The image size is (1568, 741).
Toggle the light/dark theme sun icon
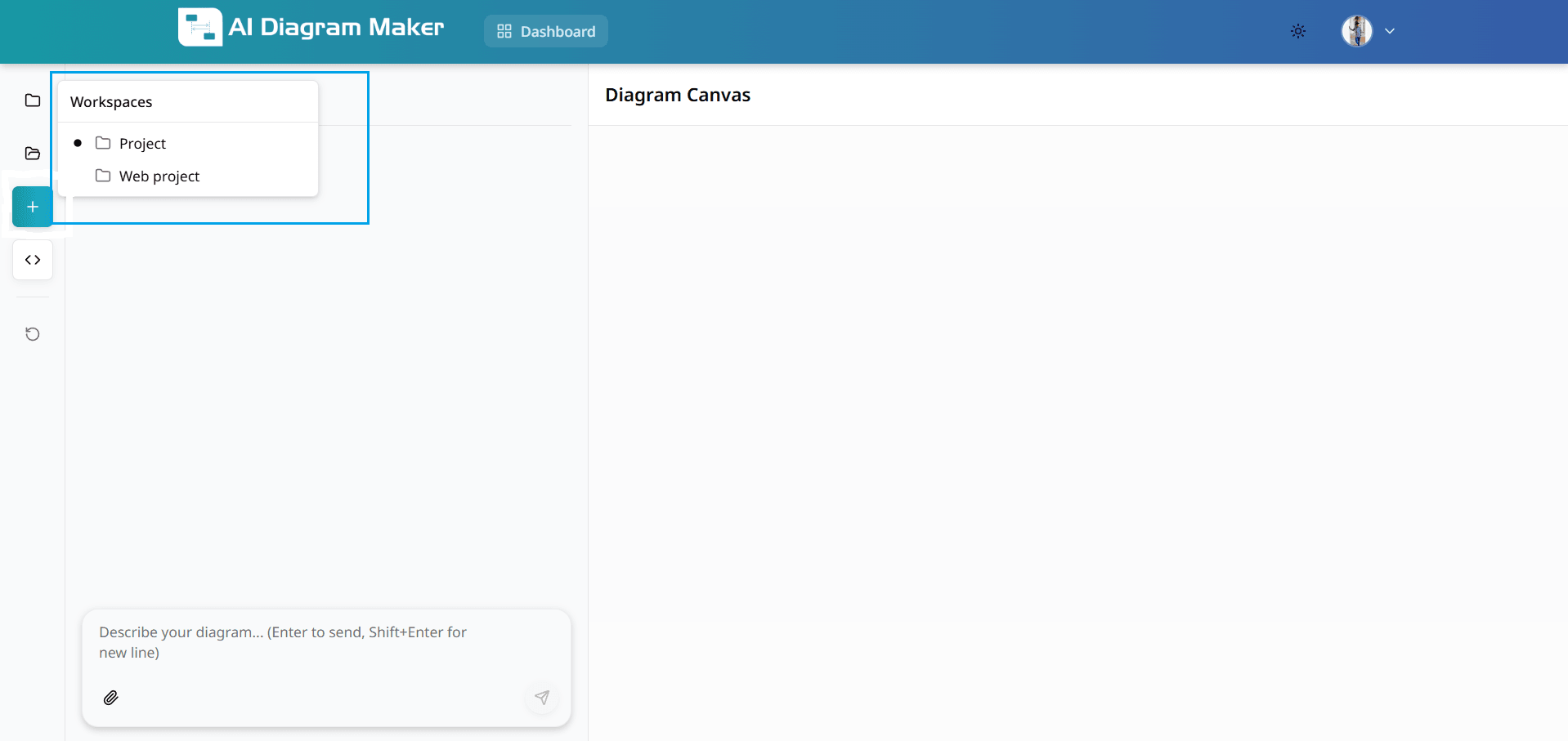(1298, 32)
